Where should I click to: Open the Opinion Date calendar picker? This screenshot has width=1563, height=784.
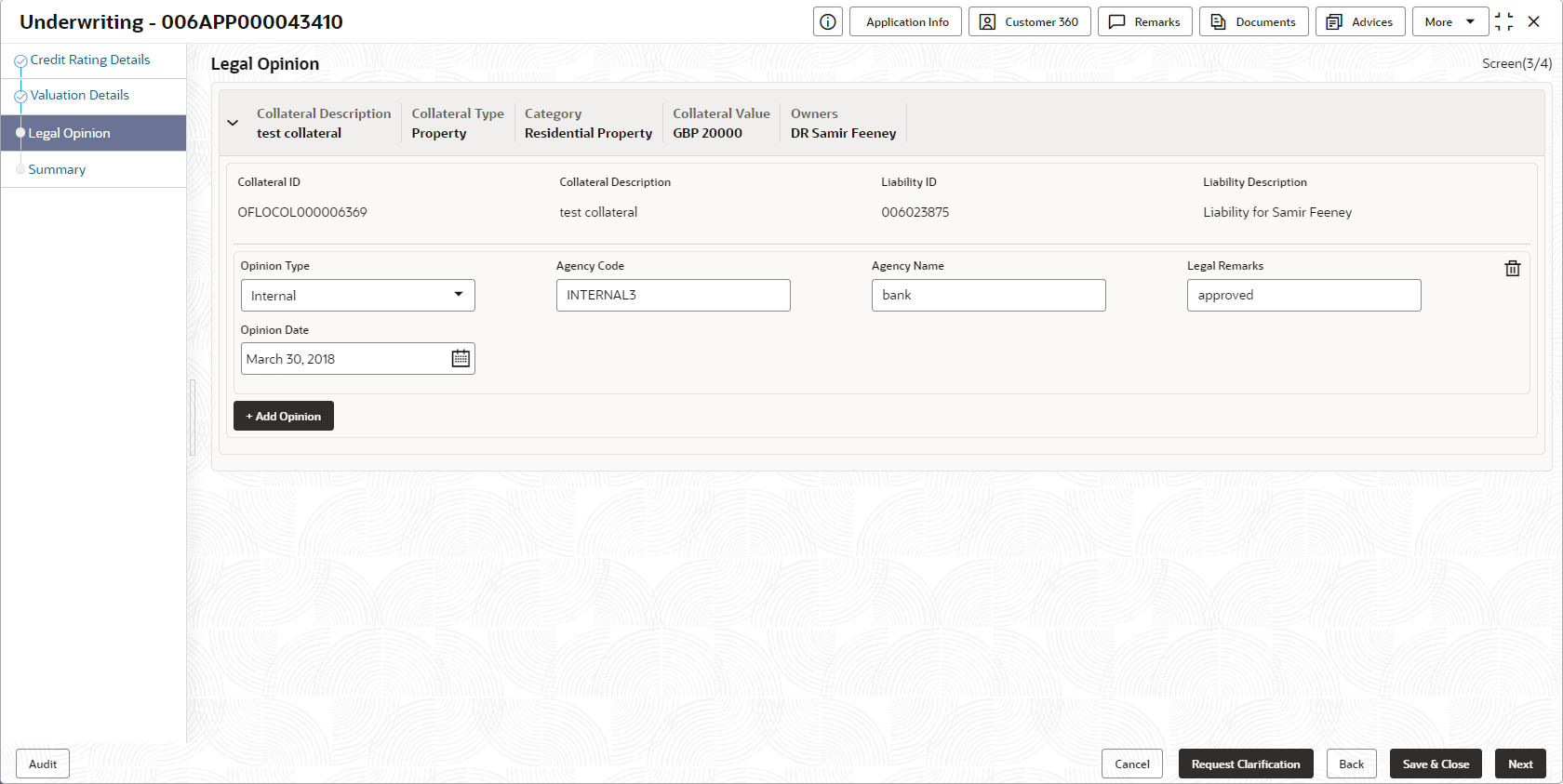(x=461, y=359)
